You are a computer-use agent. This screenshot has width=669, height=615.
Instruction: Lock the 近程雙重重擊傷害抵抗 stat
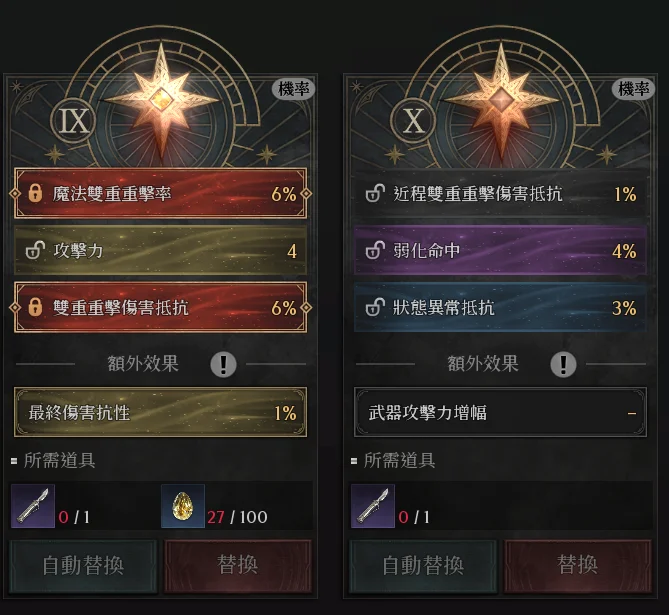point(375,193)
